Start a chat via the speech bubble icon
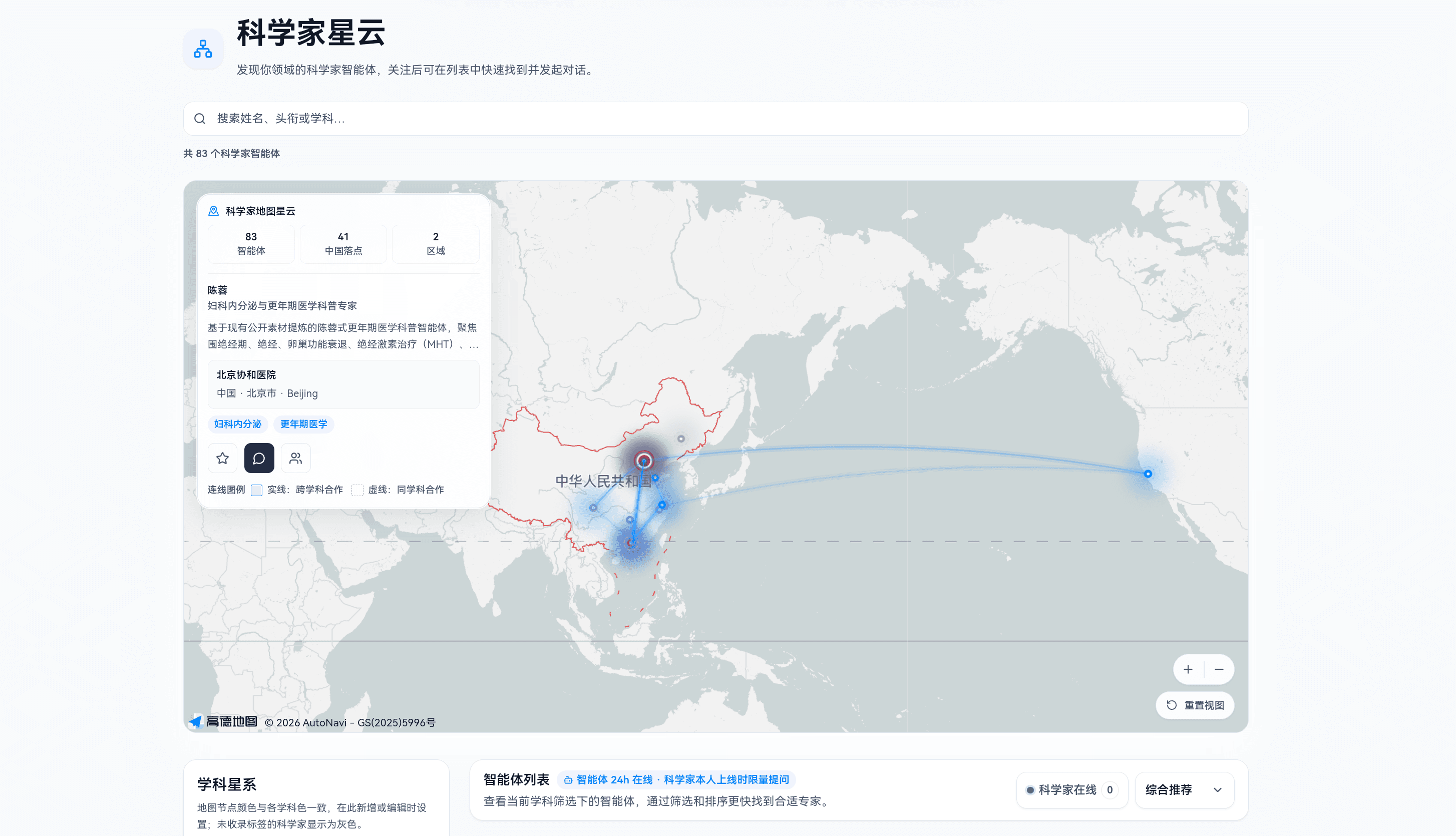This screenshot has height=836, width=1456. (259, 458)
